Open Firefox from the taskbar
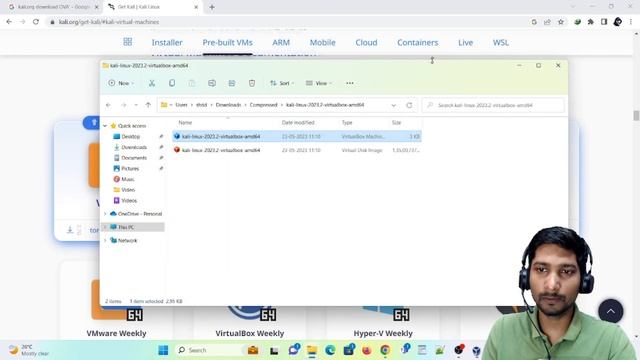This screenshot has width=640, height=360. (367, 350)
